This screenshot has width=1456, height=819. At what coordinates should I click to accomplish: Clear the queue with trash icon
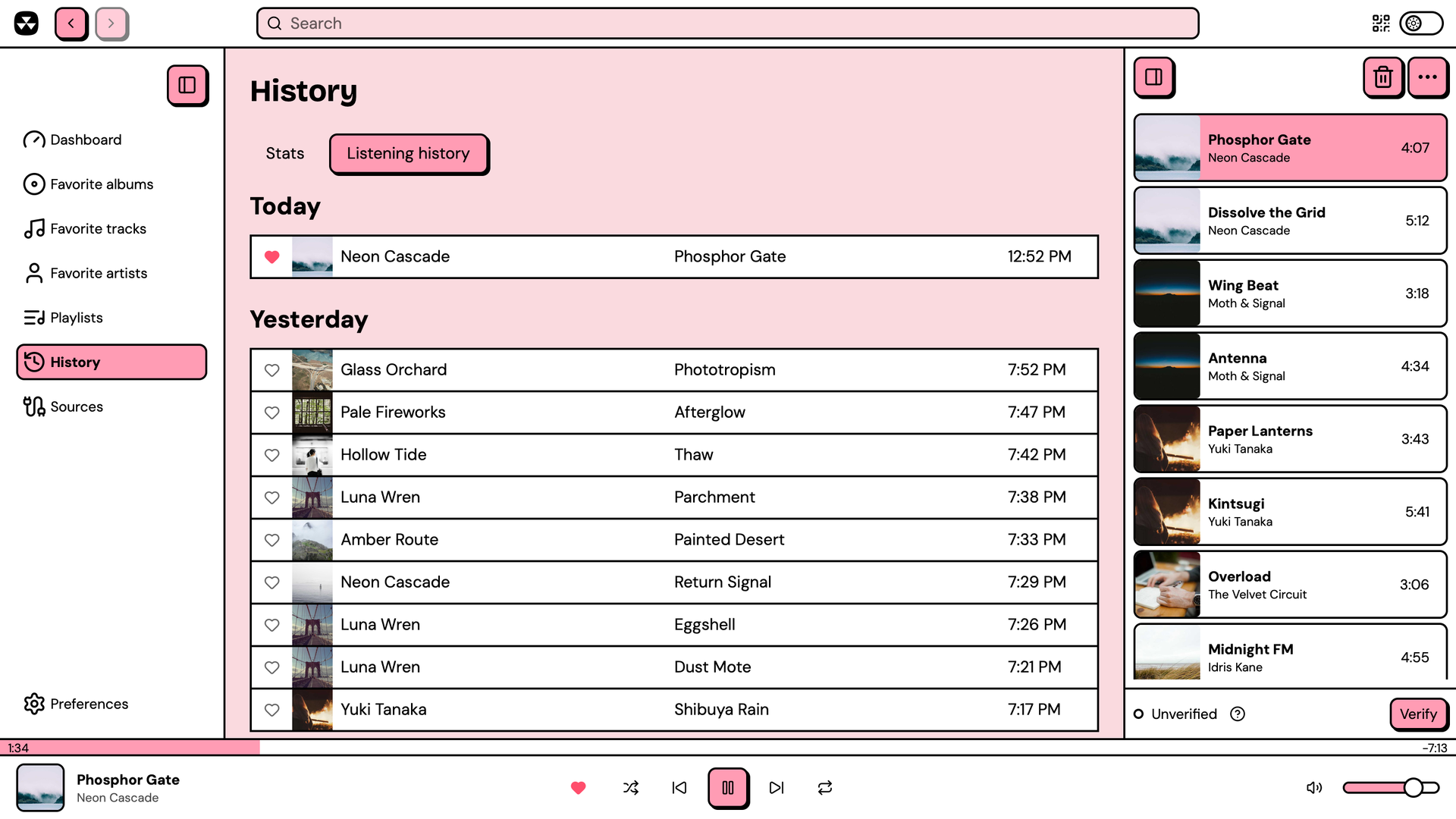click(1383, 77)
